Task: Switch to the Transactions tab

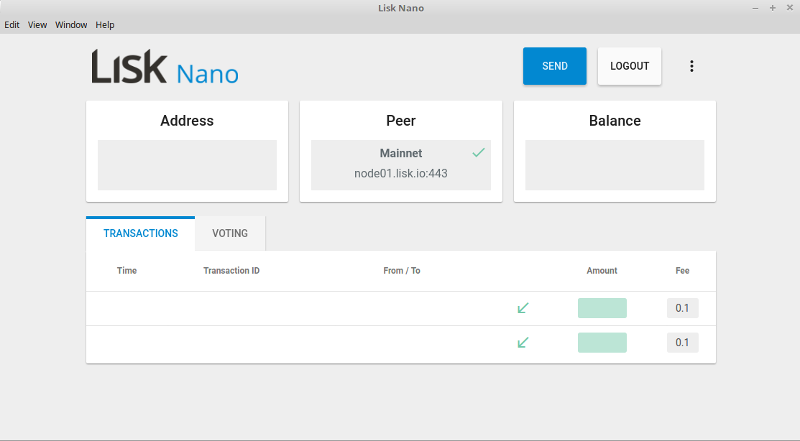Action: (140, 233)
